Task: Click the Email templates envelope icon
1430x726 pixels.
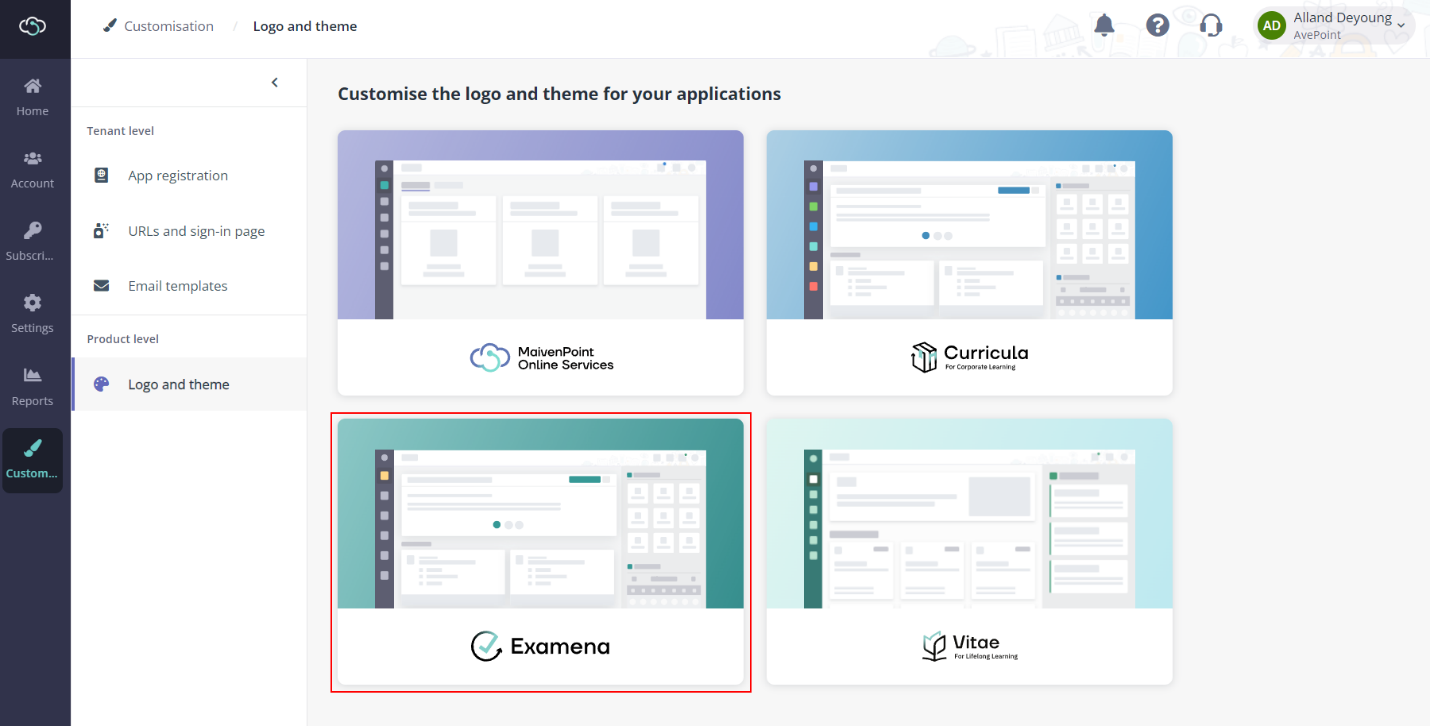Action: (101, 285)
